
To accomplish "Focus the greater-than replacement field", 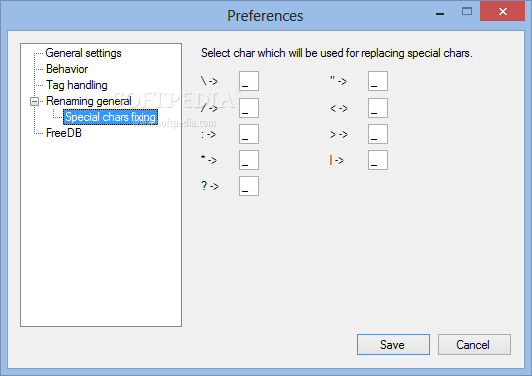I will coord(378,134).
